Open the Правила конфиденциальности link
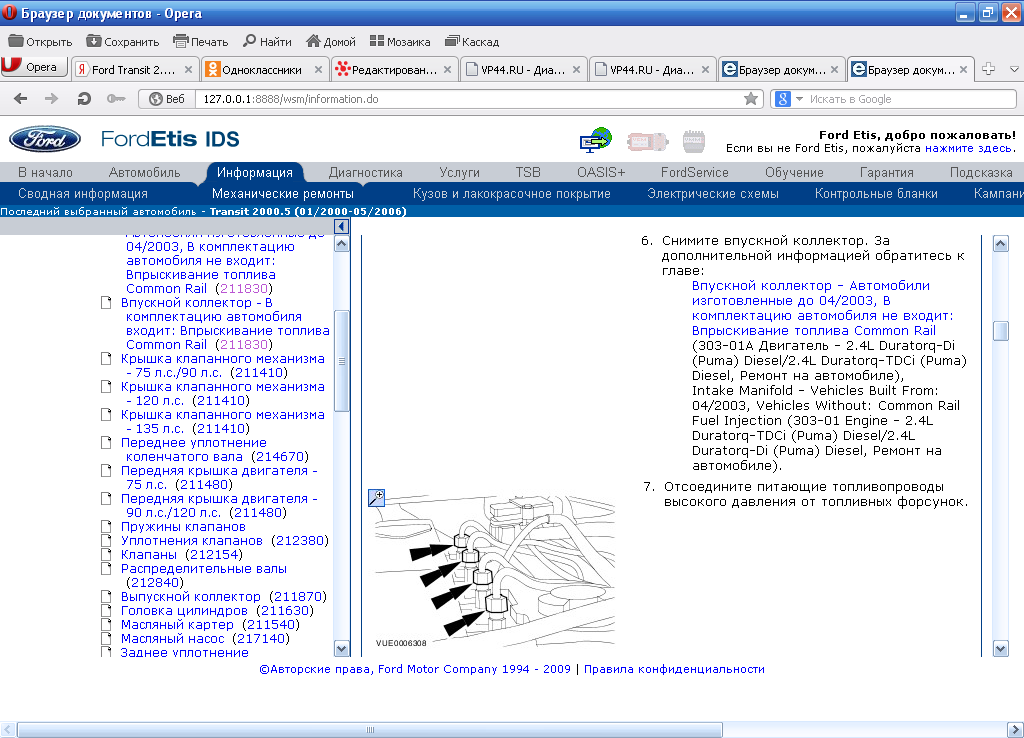 click(674, 669)
